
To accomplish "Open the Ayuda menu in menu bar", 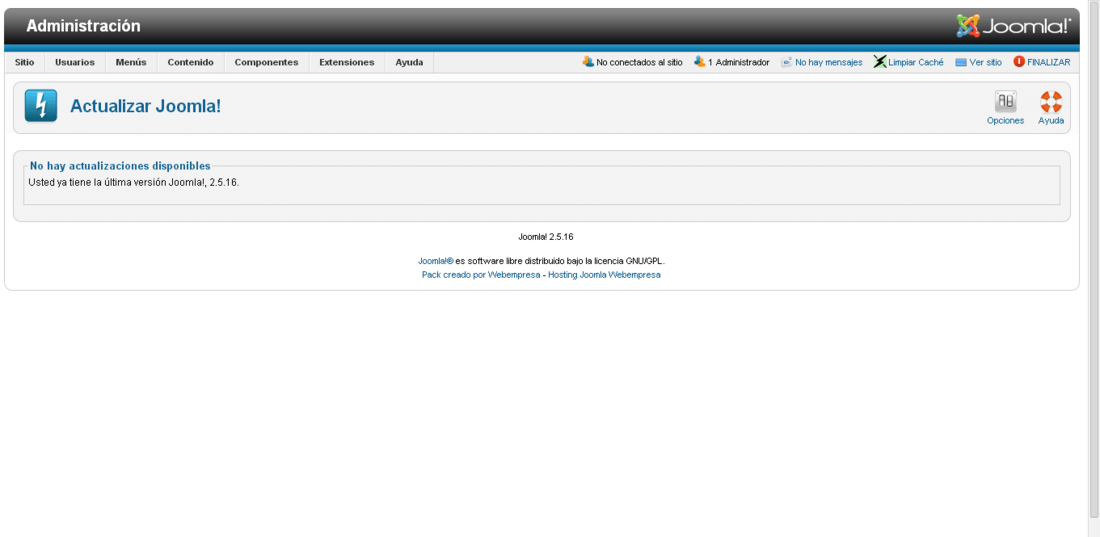I will pos(409,62).
